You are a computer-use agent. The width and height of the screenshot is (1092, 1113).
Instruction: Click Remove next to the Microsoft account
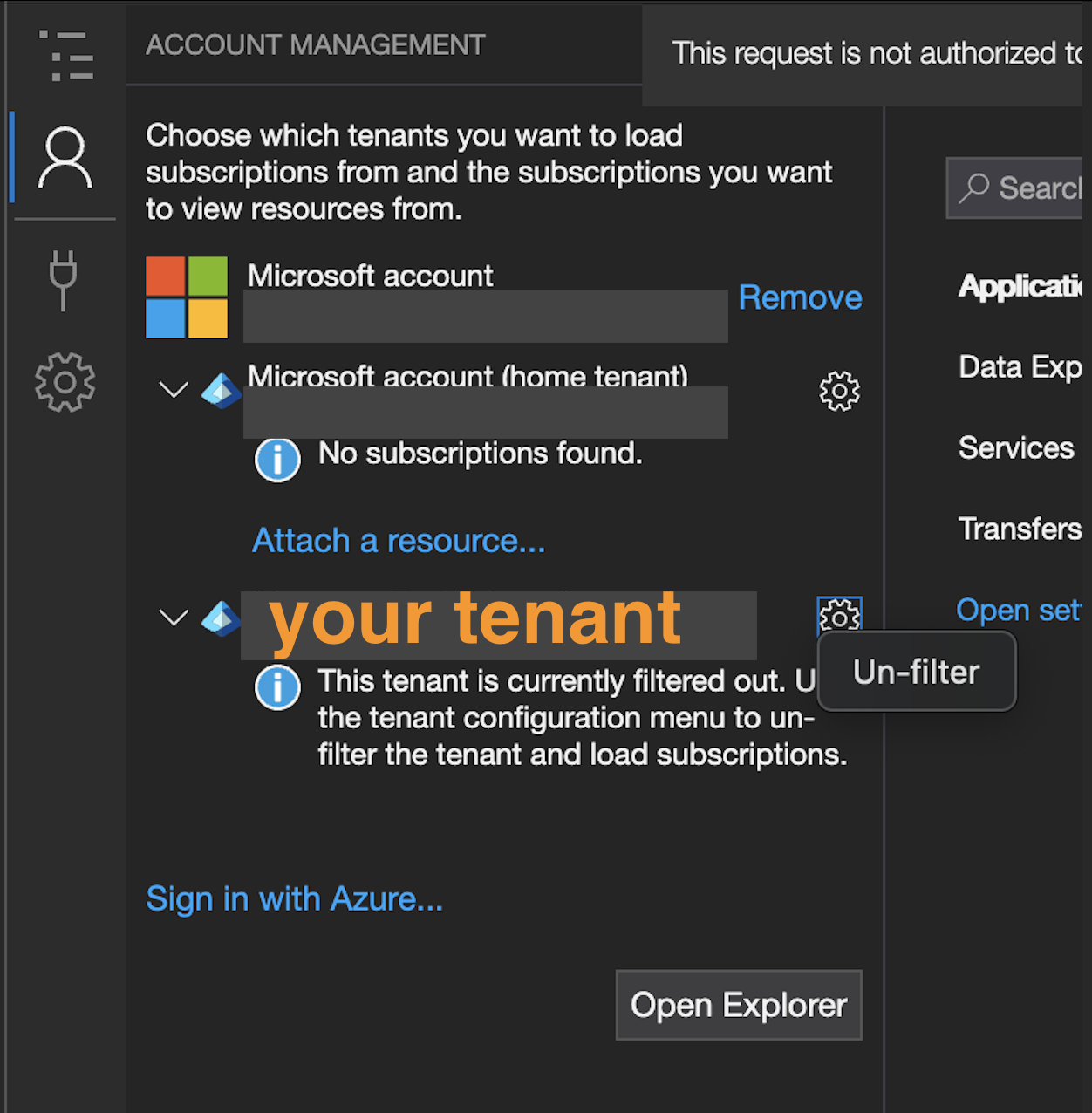799,297
